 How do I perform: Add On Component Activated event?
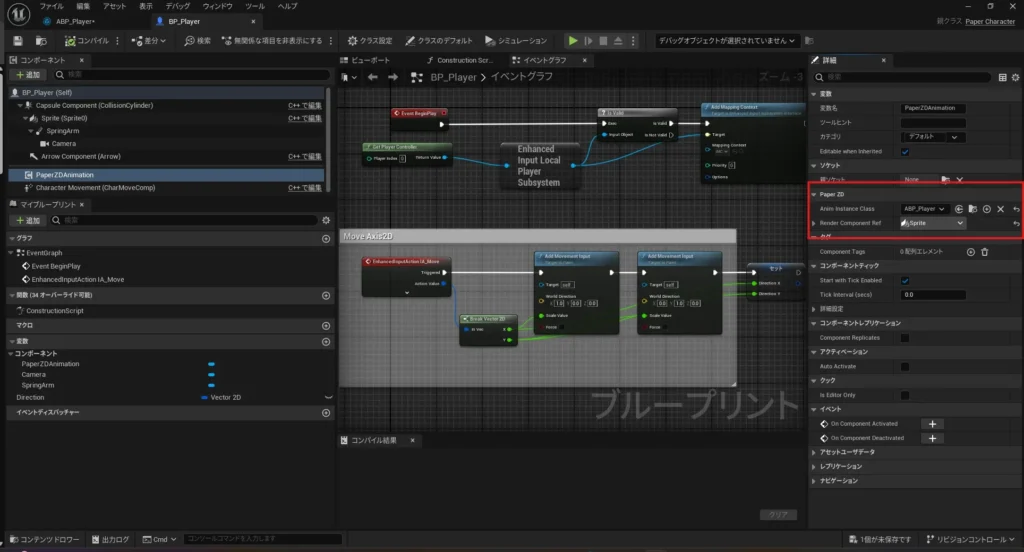tap(933, 424)
